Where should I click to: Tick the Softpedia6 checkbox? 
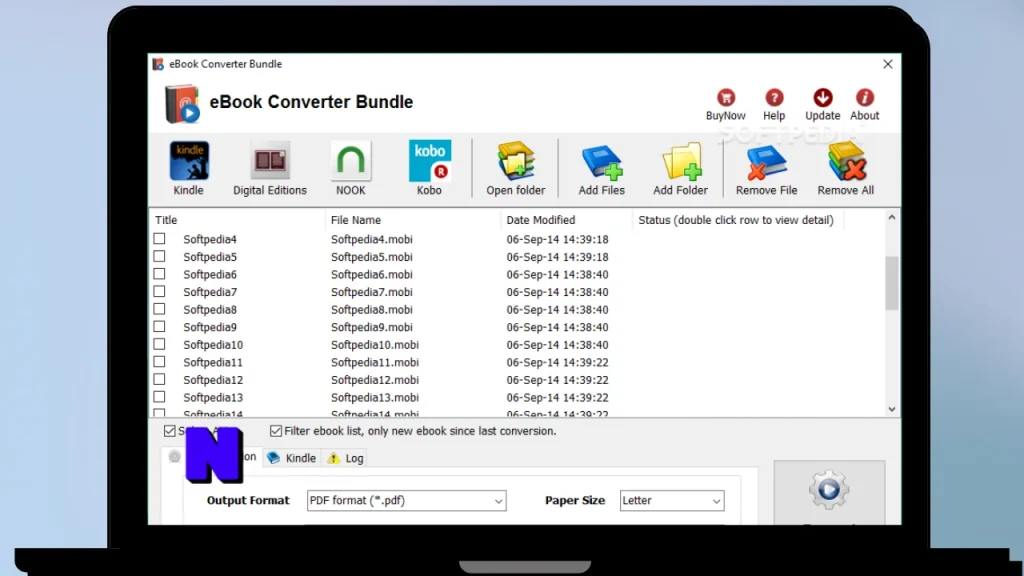point(159,274)
